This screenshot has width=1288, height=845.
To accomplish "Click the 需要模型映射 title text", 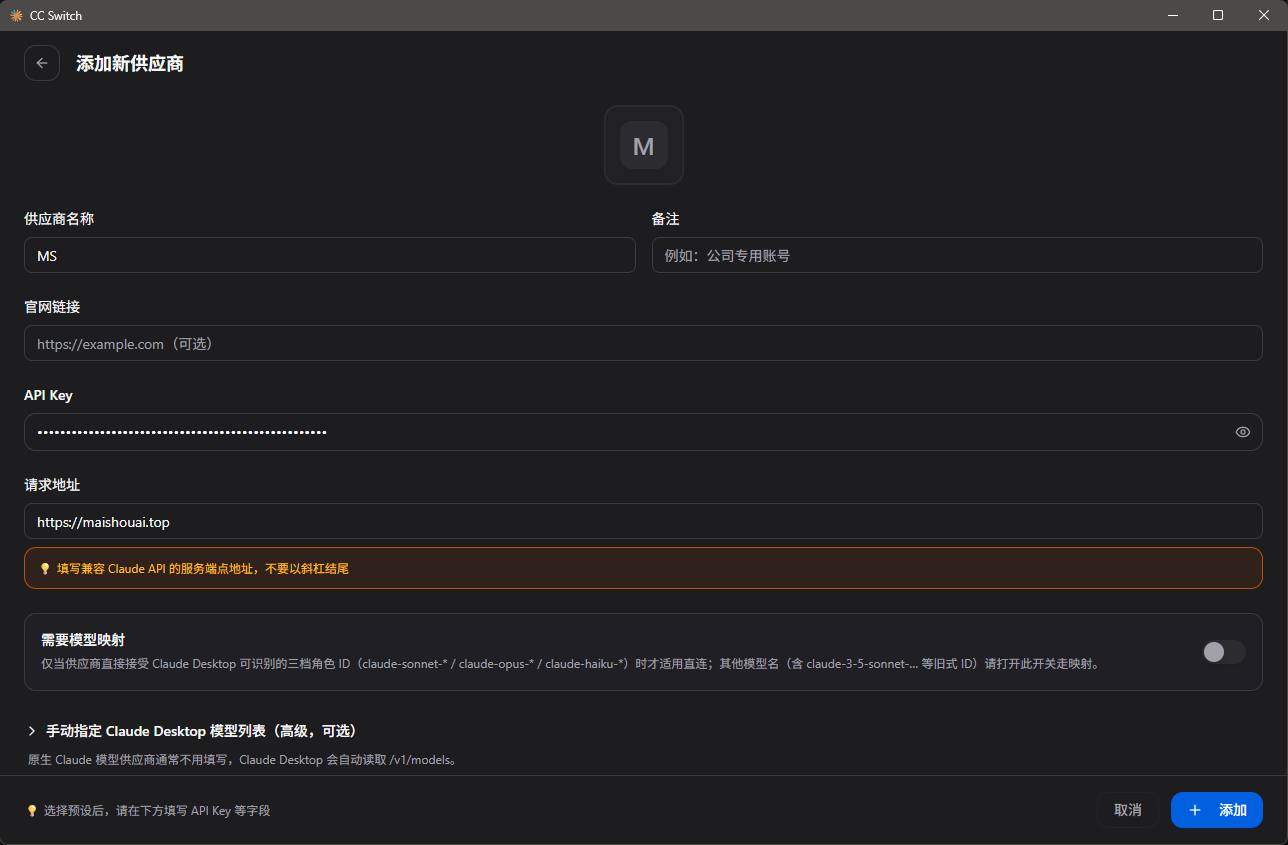I will click(83, 639).
